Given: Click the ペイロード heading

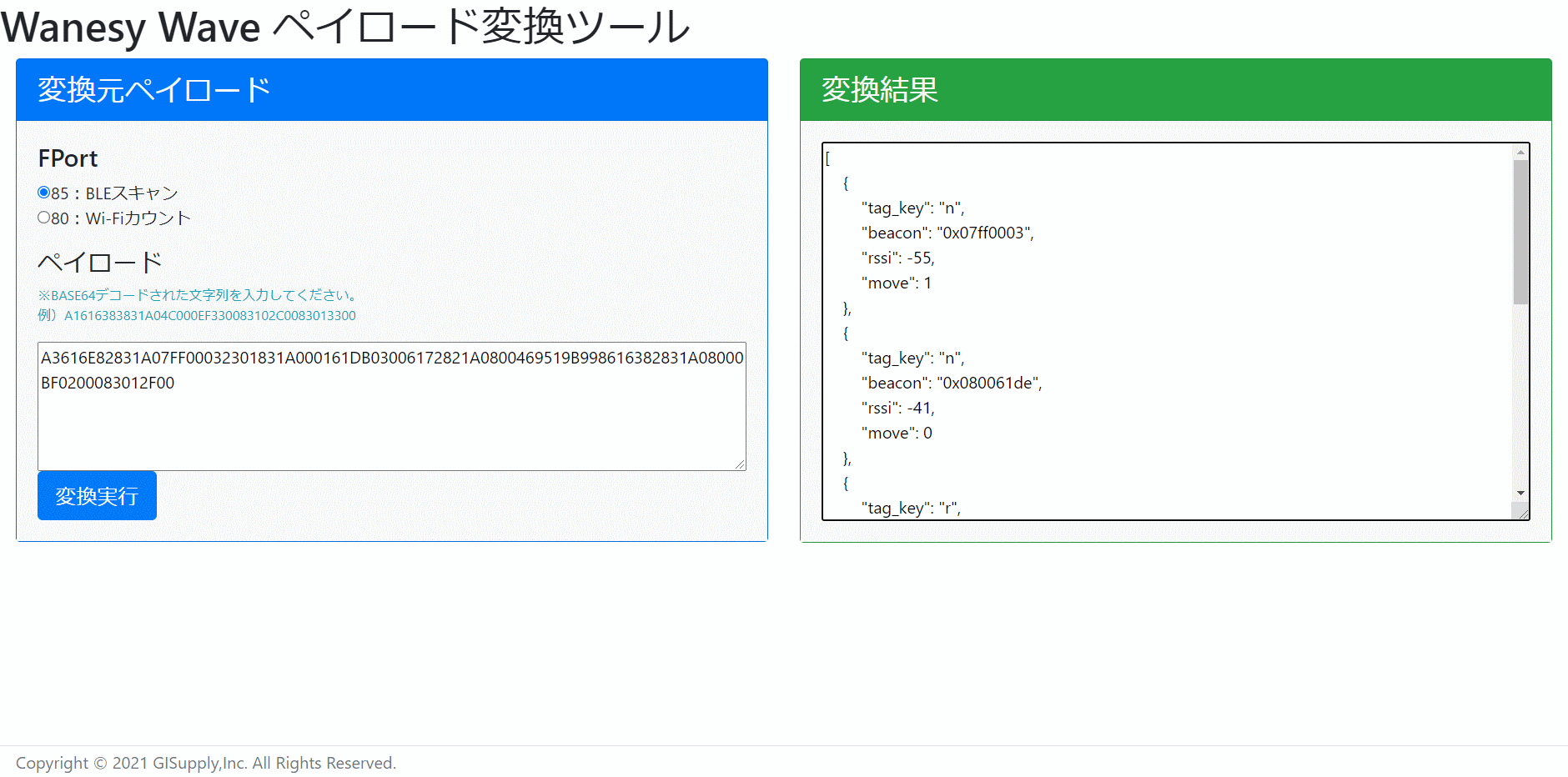Looking at the screenshot, I should 100,263.
